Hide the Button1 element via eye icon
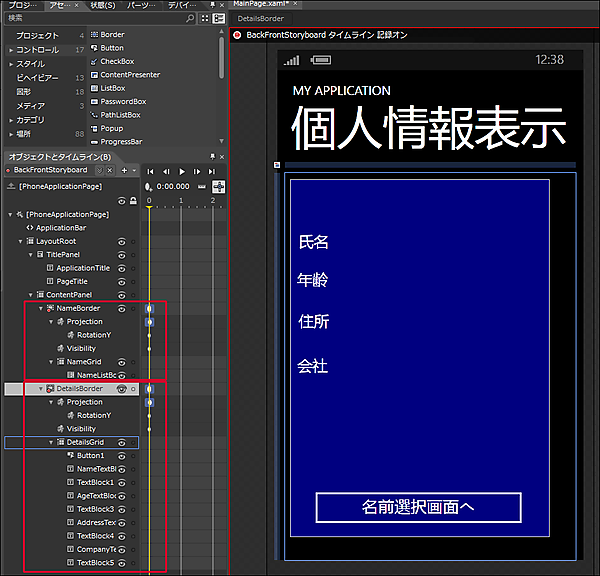This screenshot has height=576, width=600. 121,455
